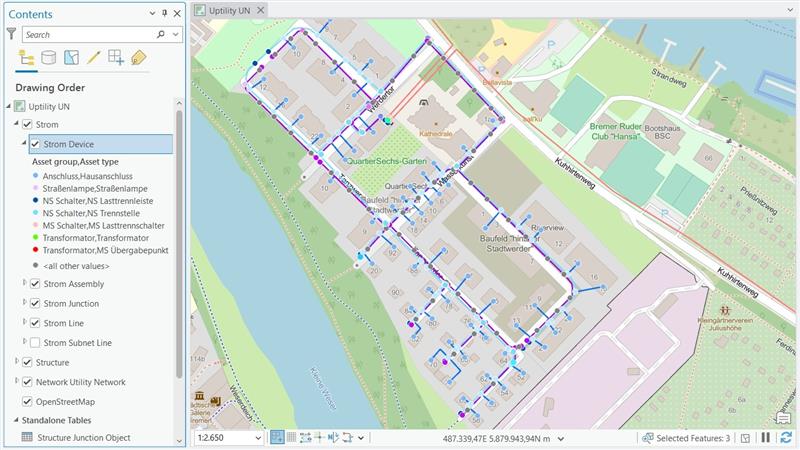
Task: Click the rotate map icon in status bar
Action: point(347,437)
